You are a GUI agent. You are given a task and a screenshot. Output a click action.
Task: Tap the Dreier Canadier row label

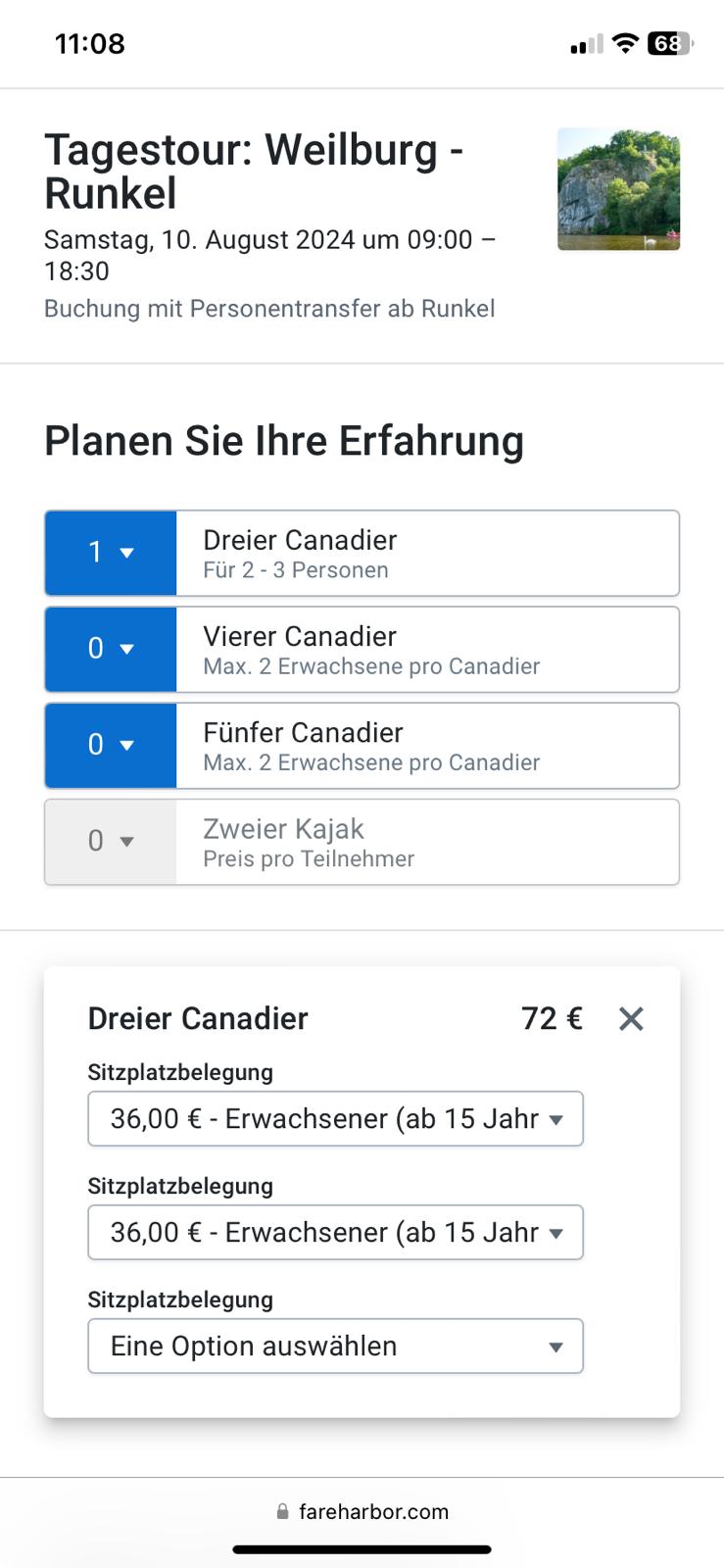pos(300,541)
